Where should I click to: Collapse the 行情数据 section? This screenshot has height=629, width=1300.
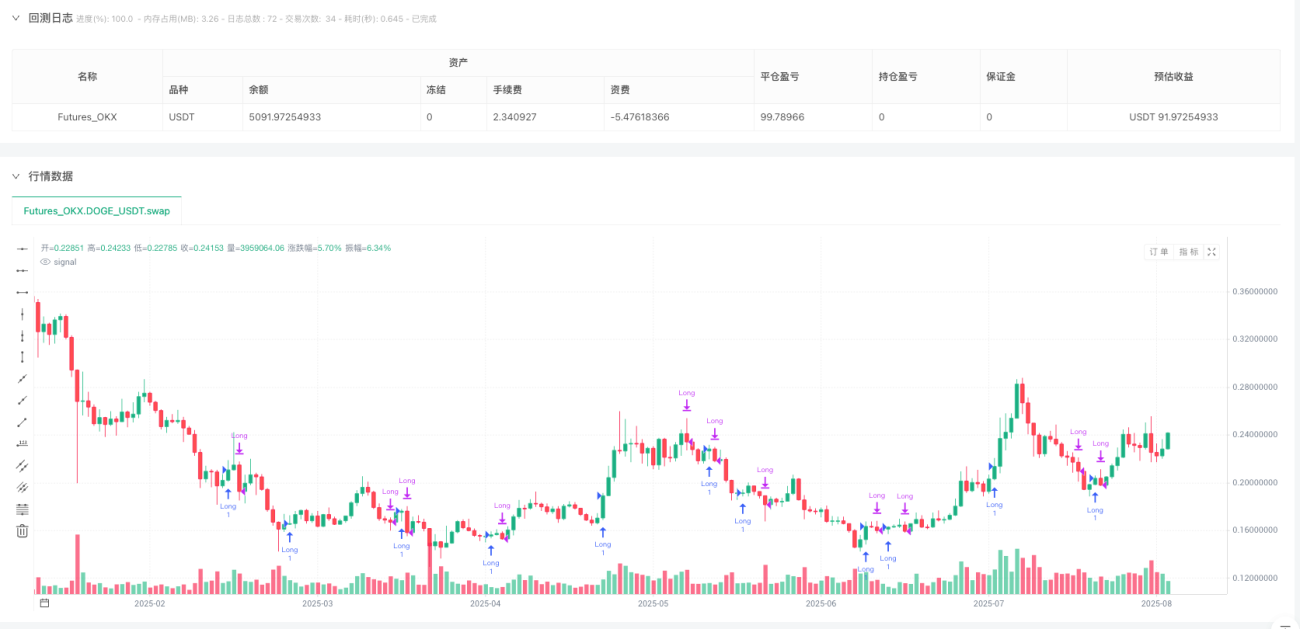point(16,176)
